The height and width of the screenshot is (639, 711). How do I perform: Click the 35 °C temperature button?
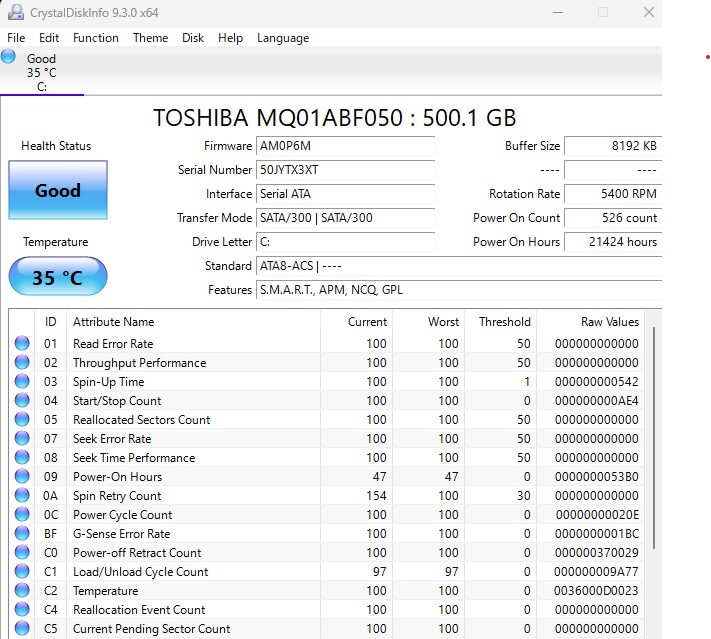coord(57,277)
